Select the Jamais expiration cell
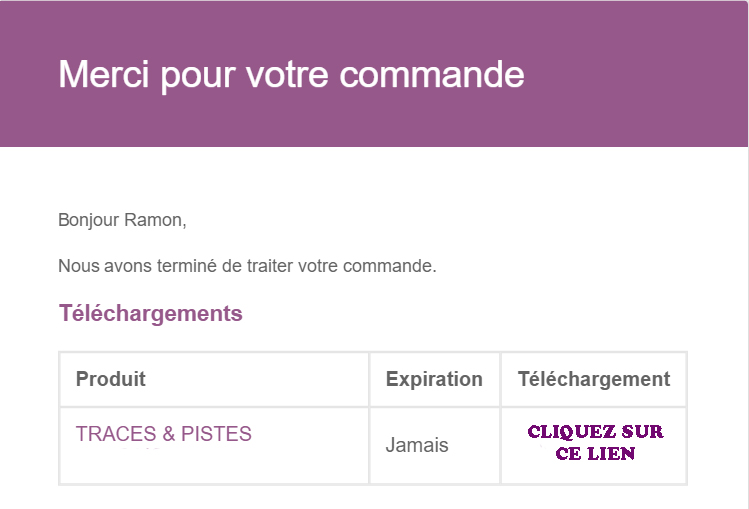The image size is (749, 509). (417, 445)
